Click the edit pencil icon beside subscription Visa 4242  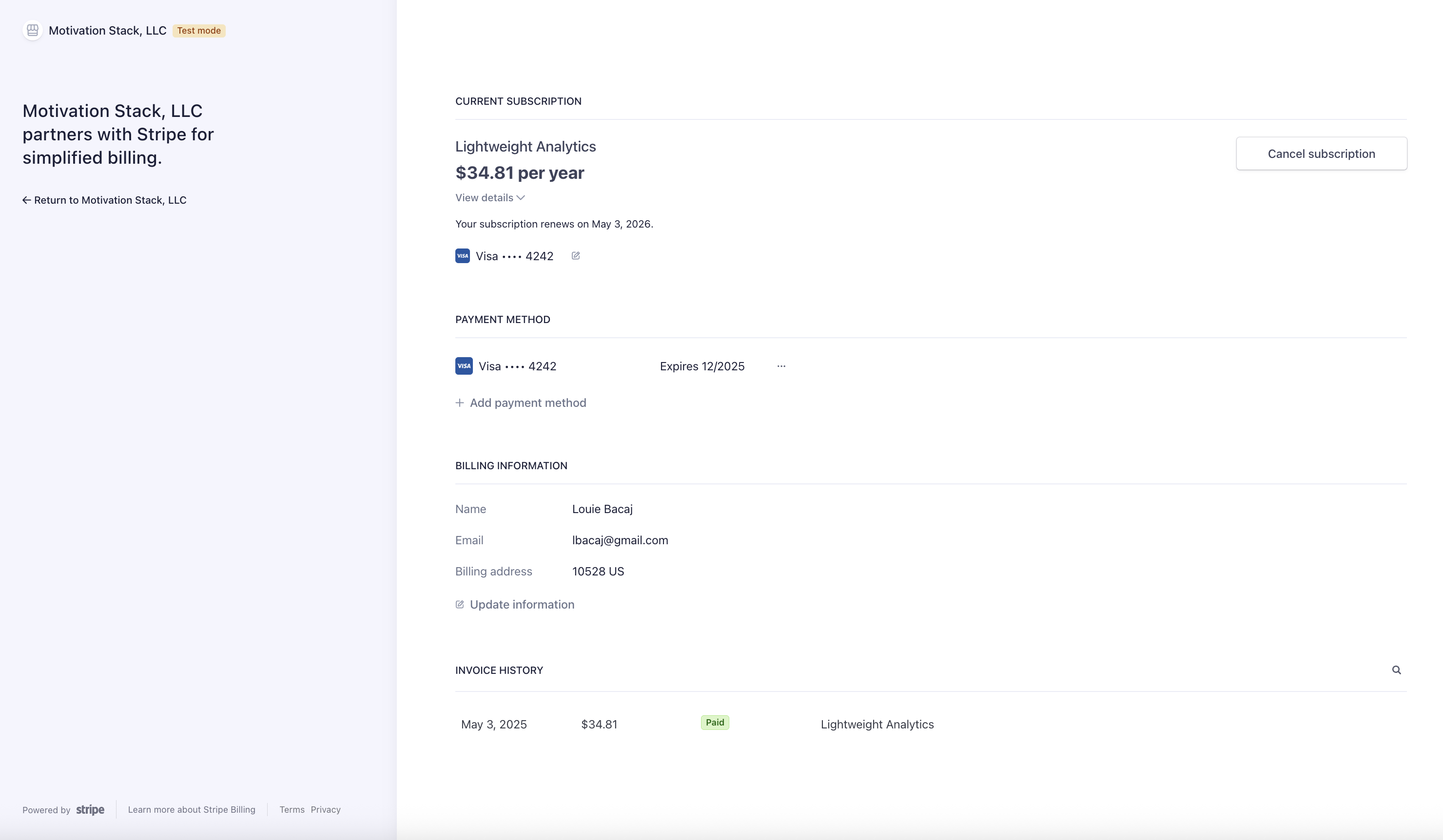[575, 256]
